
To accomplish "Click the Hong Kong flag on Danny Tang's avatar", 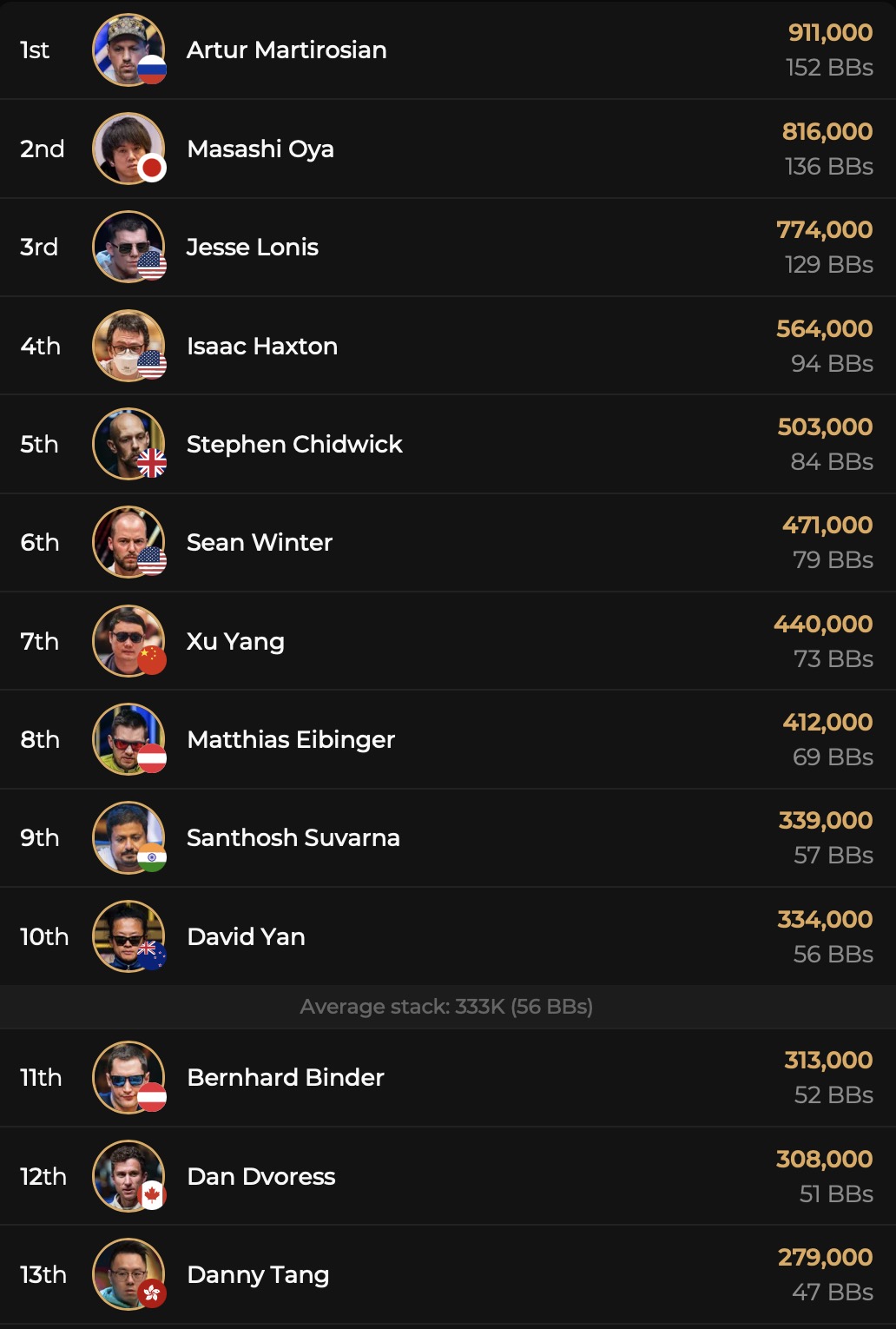I will point(152,1293).
